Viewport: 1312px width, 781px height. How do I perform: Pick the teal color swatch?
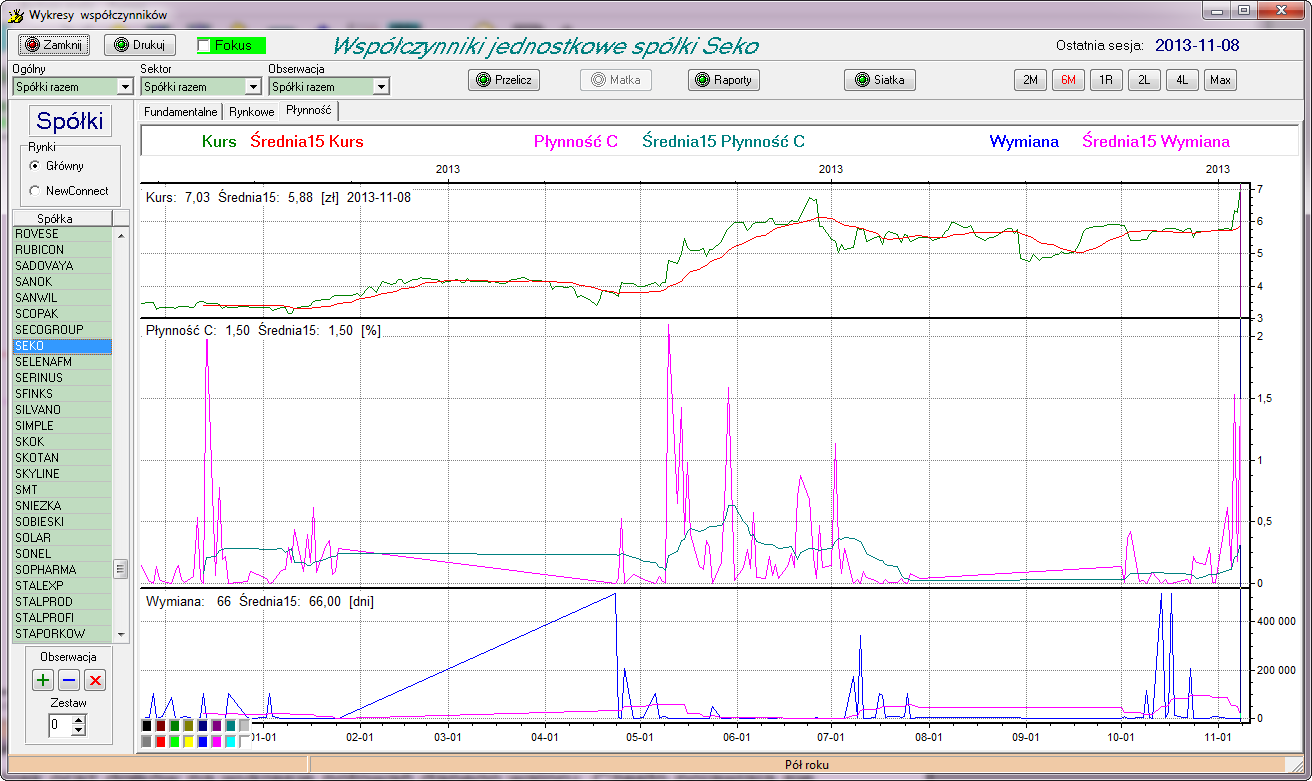click(231, 726)
